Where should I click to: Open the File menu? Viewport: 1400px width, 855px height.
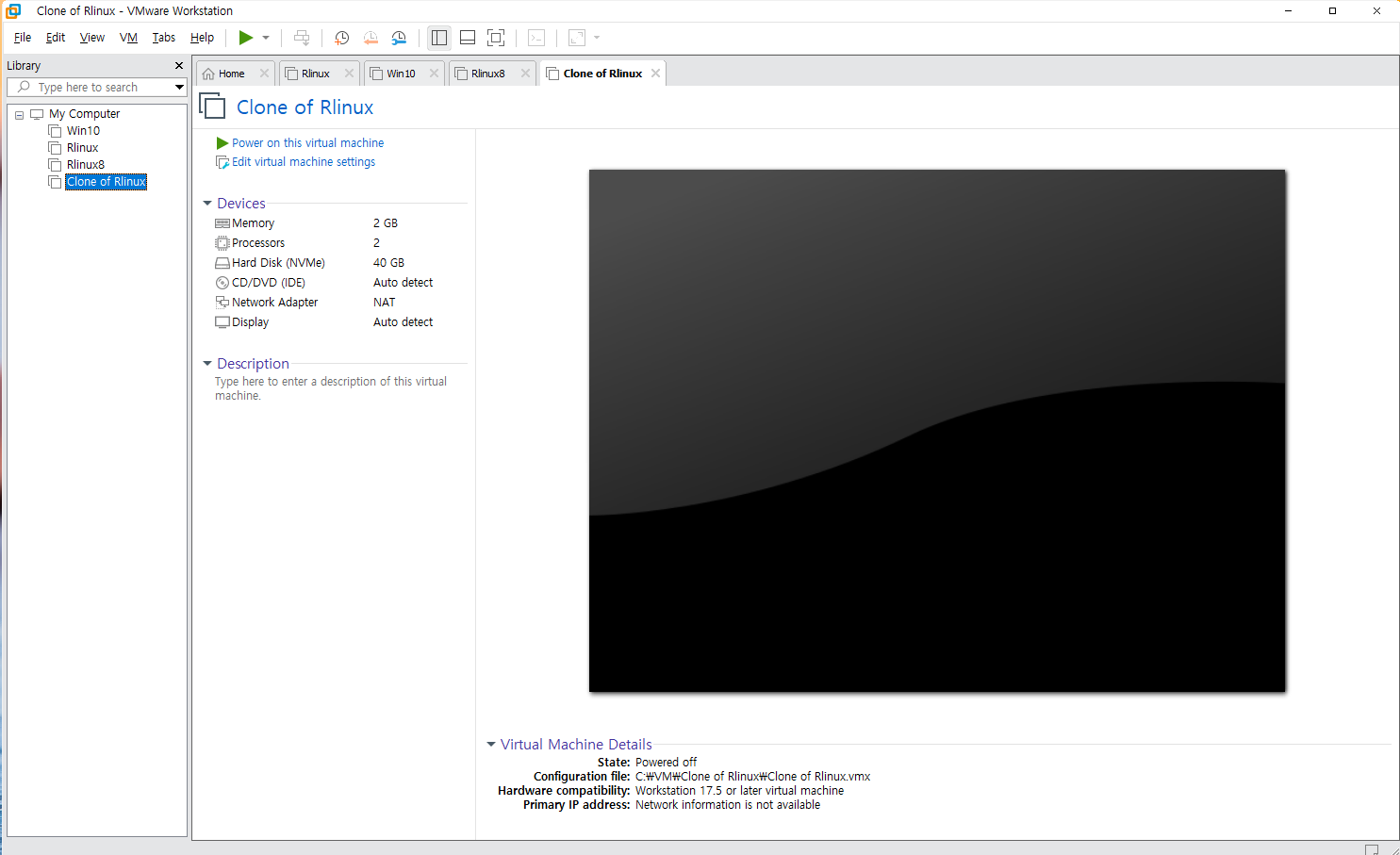(23, 38)
